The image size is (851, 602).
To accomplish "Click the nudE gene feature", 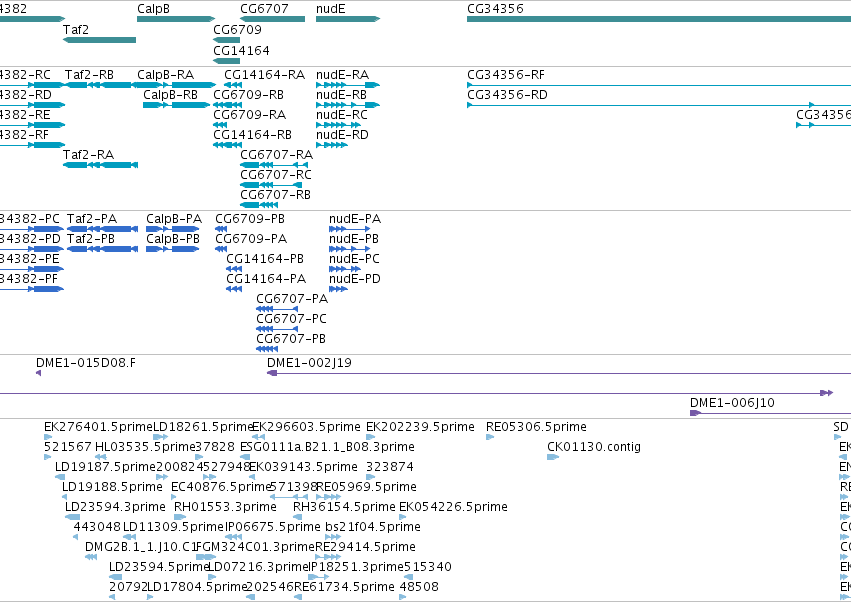I will (348, 19).
